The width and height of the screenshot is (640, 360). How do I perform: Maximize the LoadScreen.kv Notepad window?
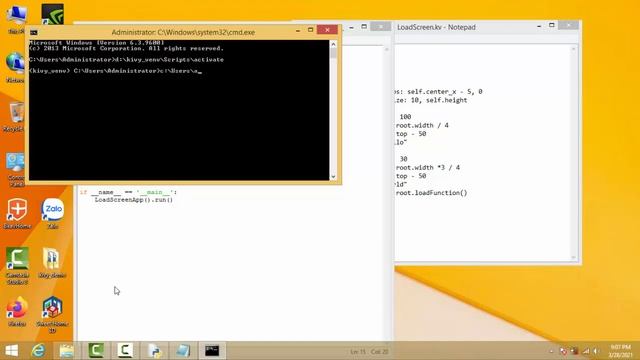coord(551,25)
